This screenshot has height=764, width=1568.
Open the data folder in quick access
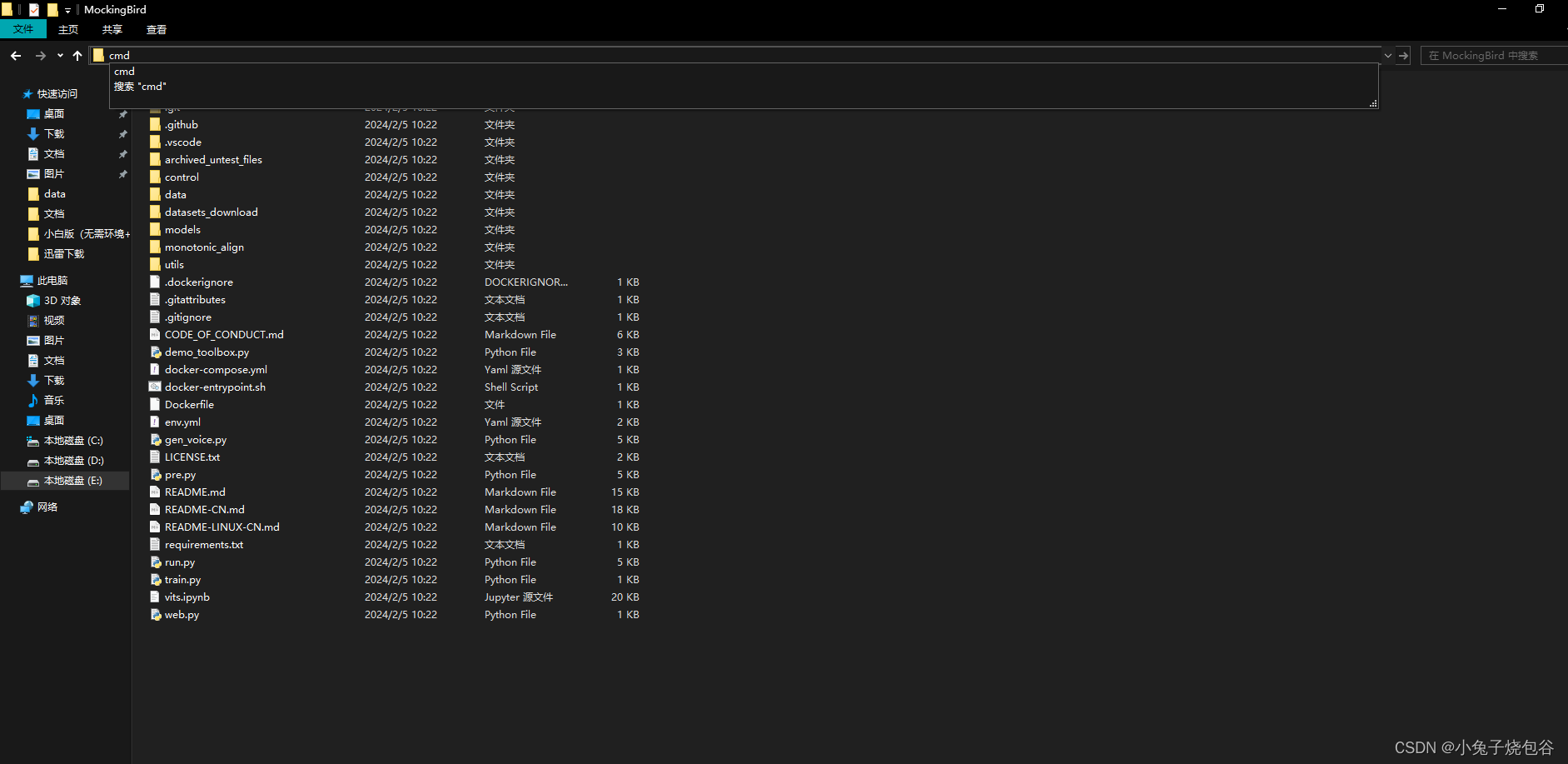pyautogui.click(x=54, y=194)
